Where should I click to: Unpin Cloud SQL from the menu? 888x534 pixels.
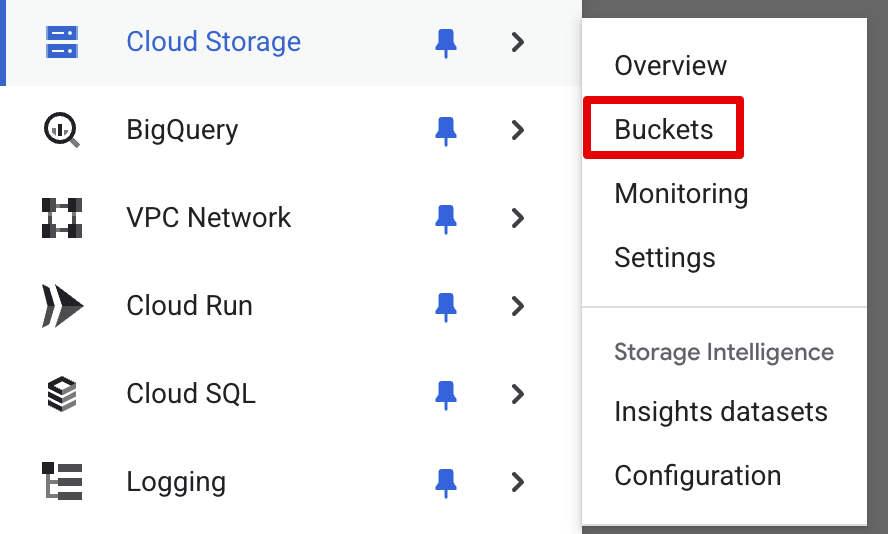click(x=446, y=394)
